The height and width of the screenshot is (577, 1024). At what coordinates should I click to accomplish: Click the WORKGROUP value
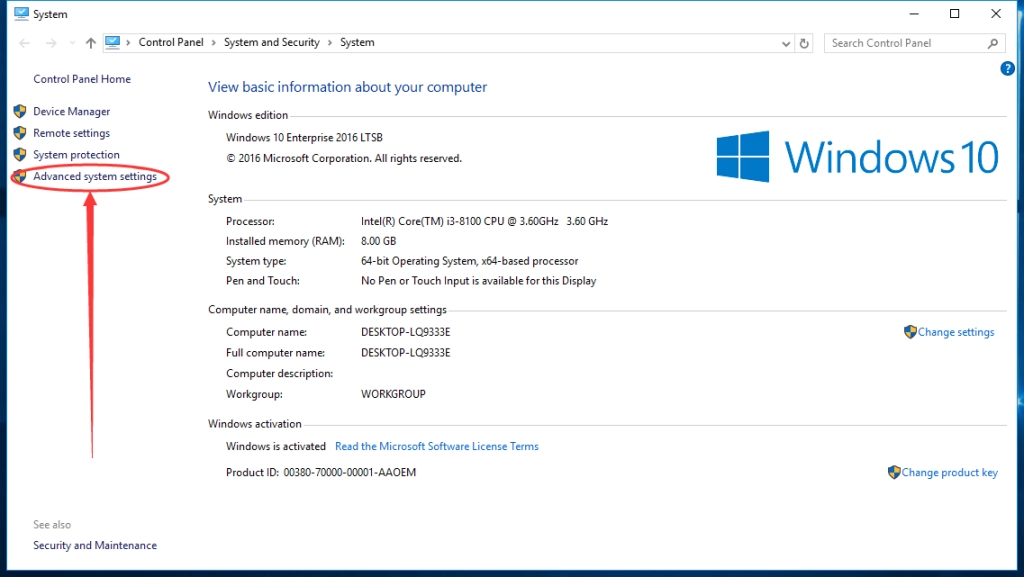coord(393,394)
